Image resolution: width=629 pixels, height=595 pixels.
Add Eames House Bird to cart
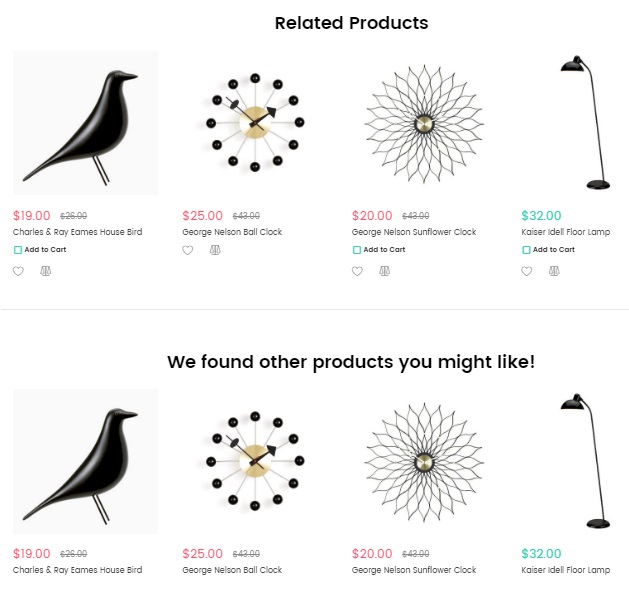click(40, 250)
